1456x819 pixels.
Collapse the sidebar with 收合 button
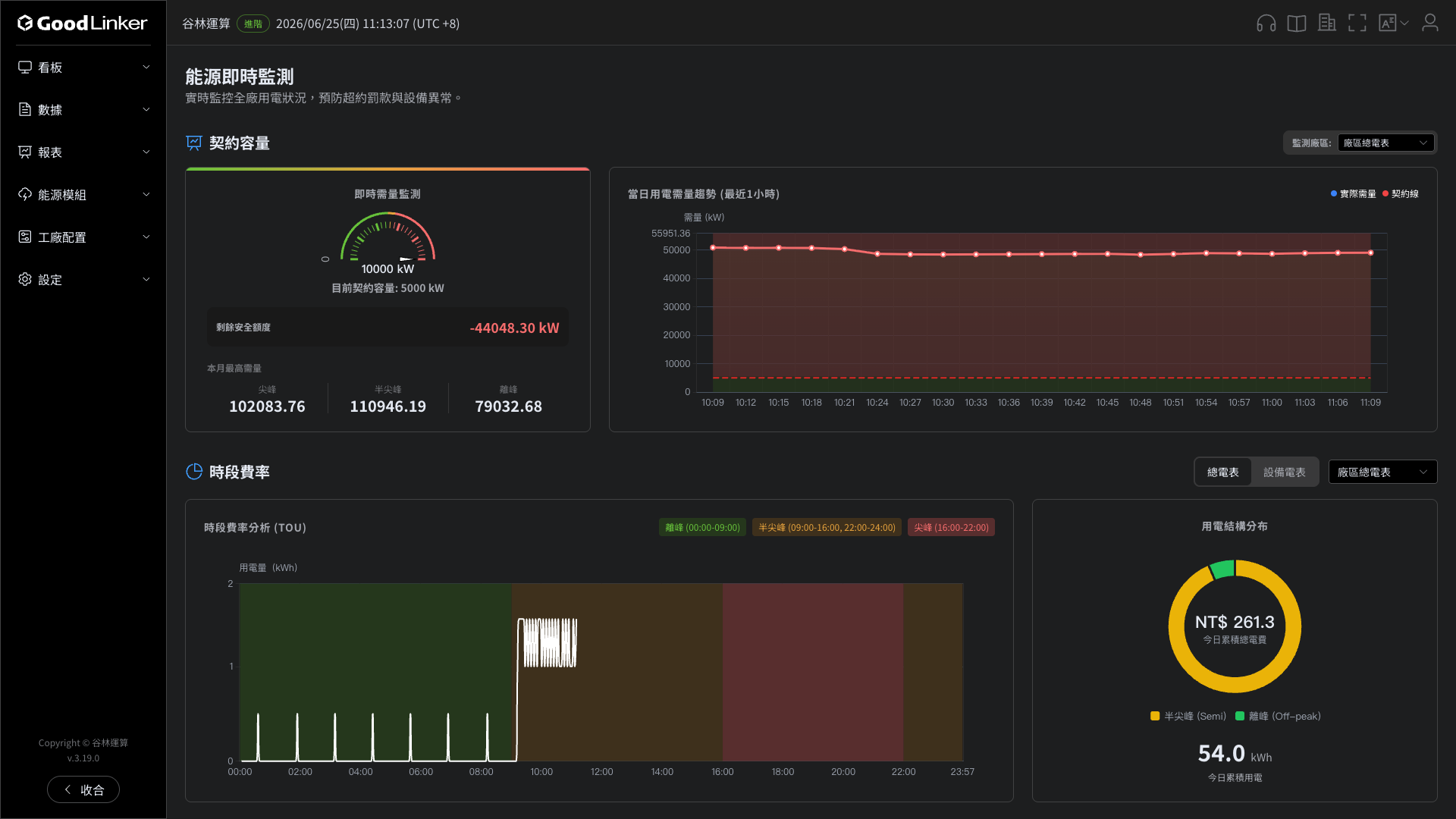pyautogui.click(x=83, y=789)
